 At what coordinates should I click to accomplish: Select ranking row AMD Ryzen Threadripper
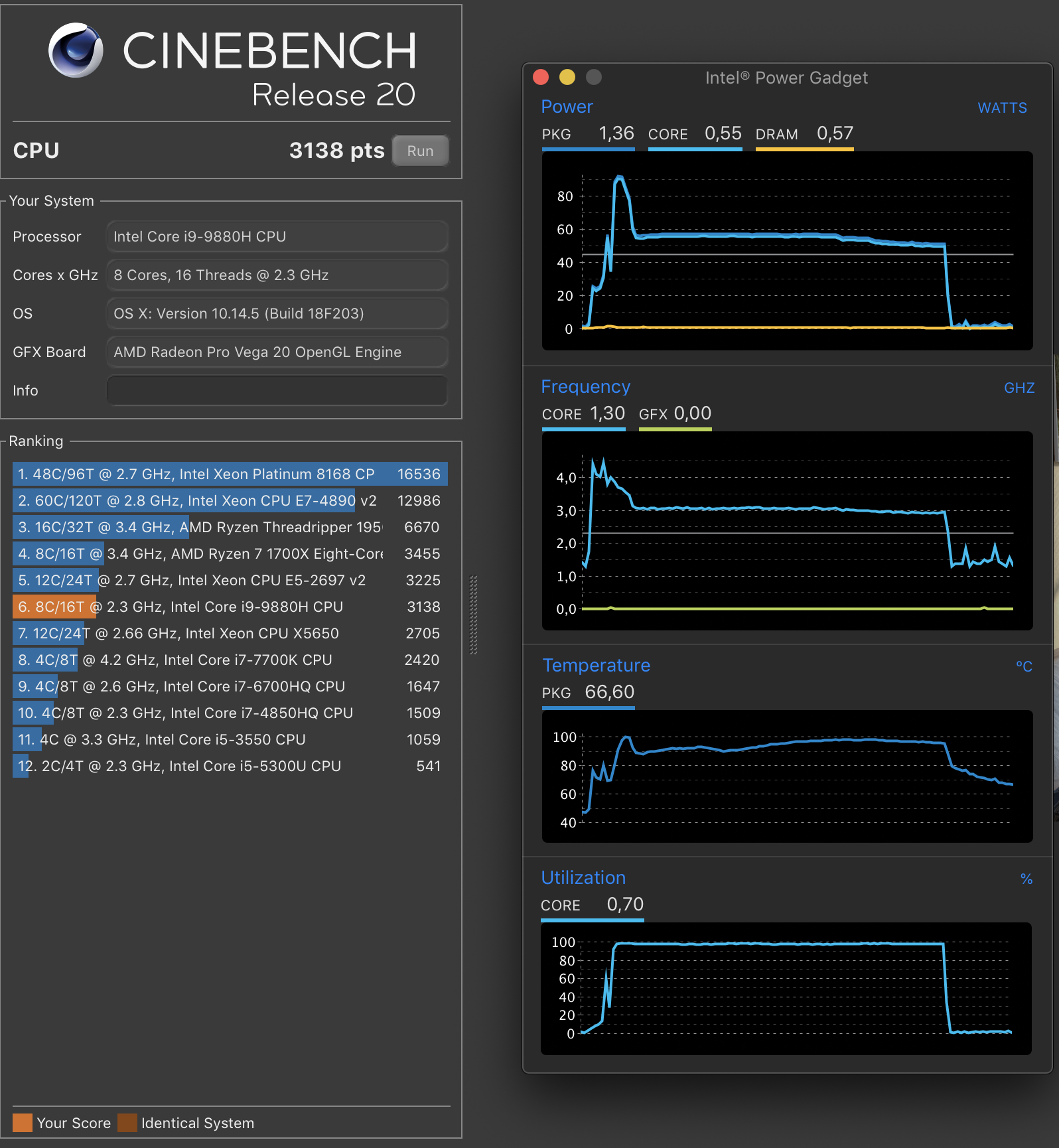(230, 528)
